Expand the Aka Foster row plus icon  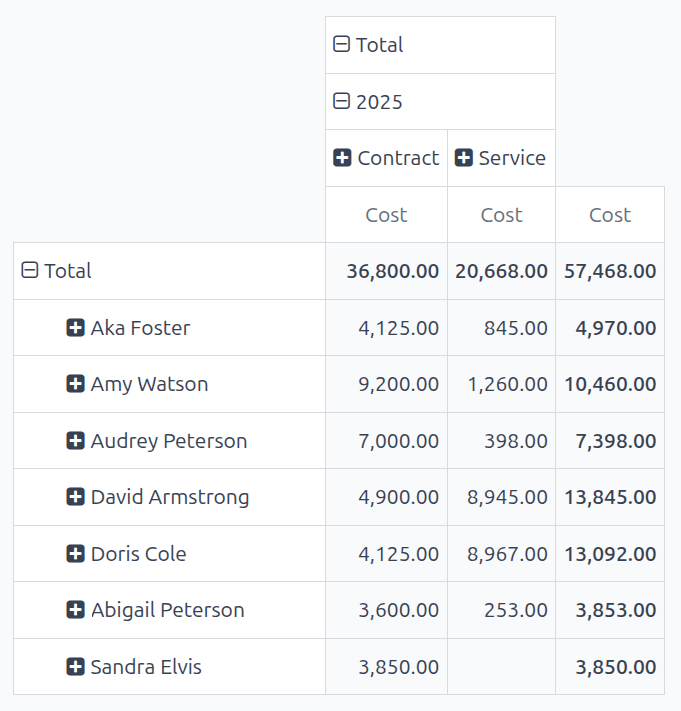pos(75,328)
